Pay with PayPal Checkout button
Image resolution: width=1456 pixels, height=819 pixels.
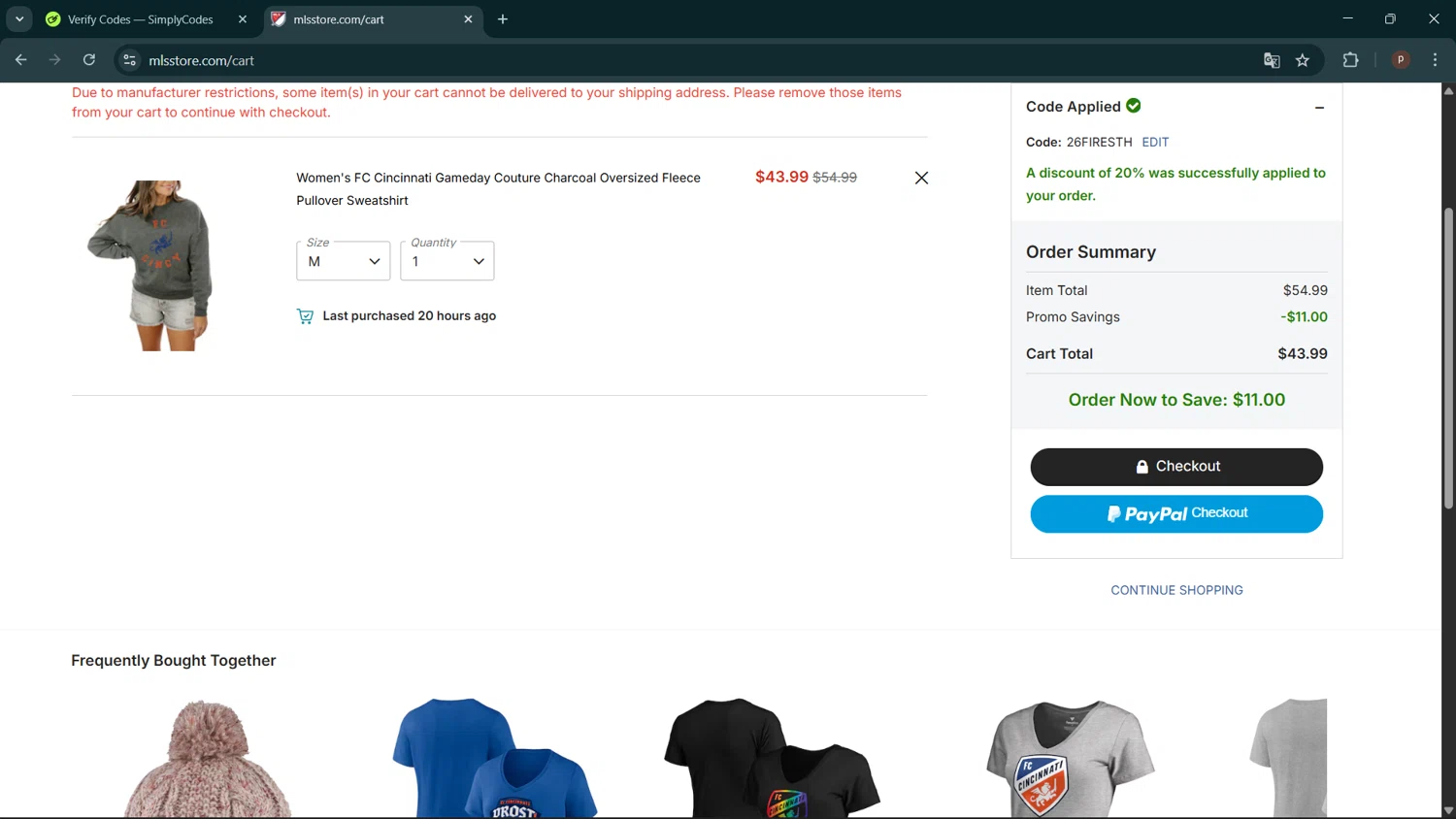[1176, 514]
